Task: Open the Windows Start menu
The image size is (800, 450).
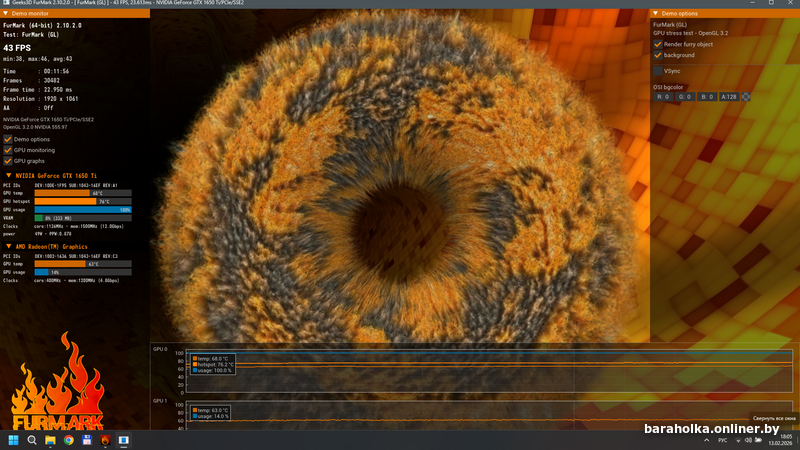Action: (13, 440)
